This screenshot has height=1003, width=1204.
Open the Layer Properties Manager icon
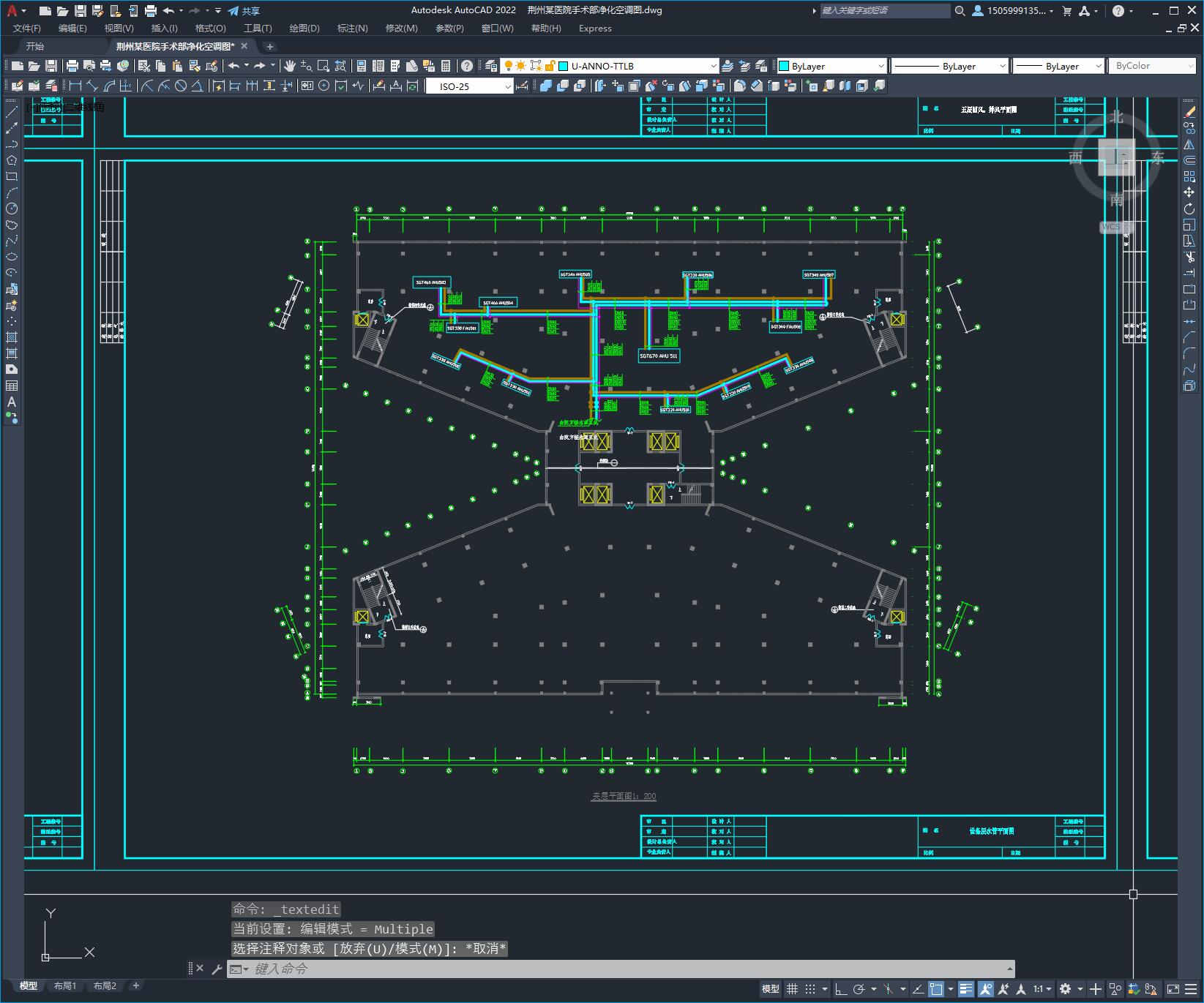click(491, 66)
